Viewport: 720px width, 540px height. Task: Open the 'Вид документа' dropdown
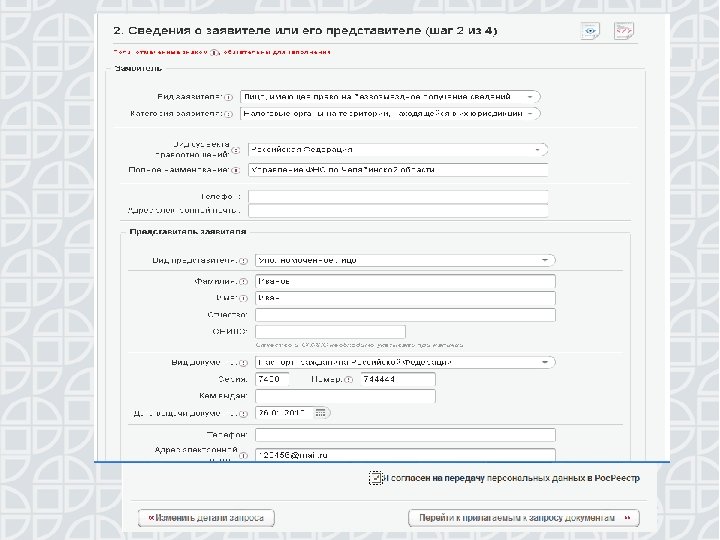point(405,362)
